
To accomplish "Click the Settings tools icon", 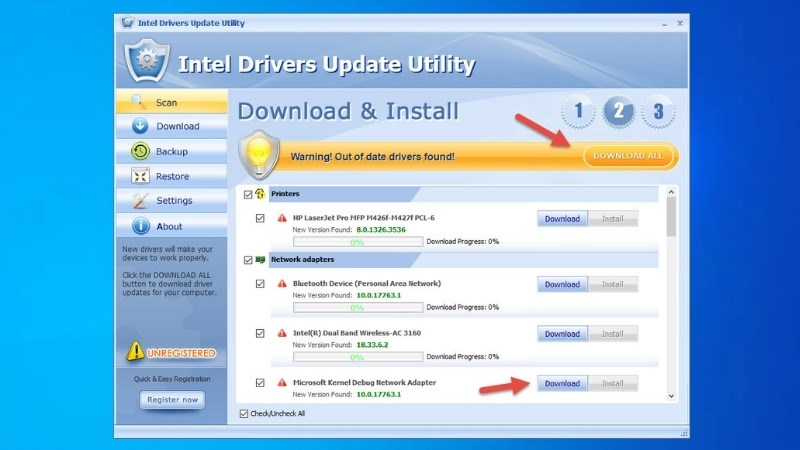I will (140, 201).
